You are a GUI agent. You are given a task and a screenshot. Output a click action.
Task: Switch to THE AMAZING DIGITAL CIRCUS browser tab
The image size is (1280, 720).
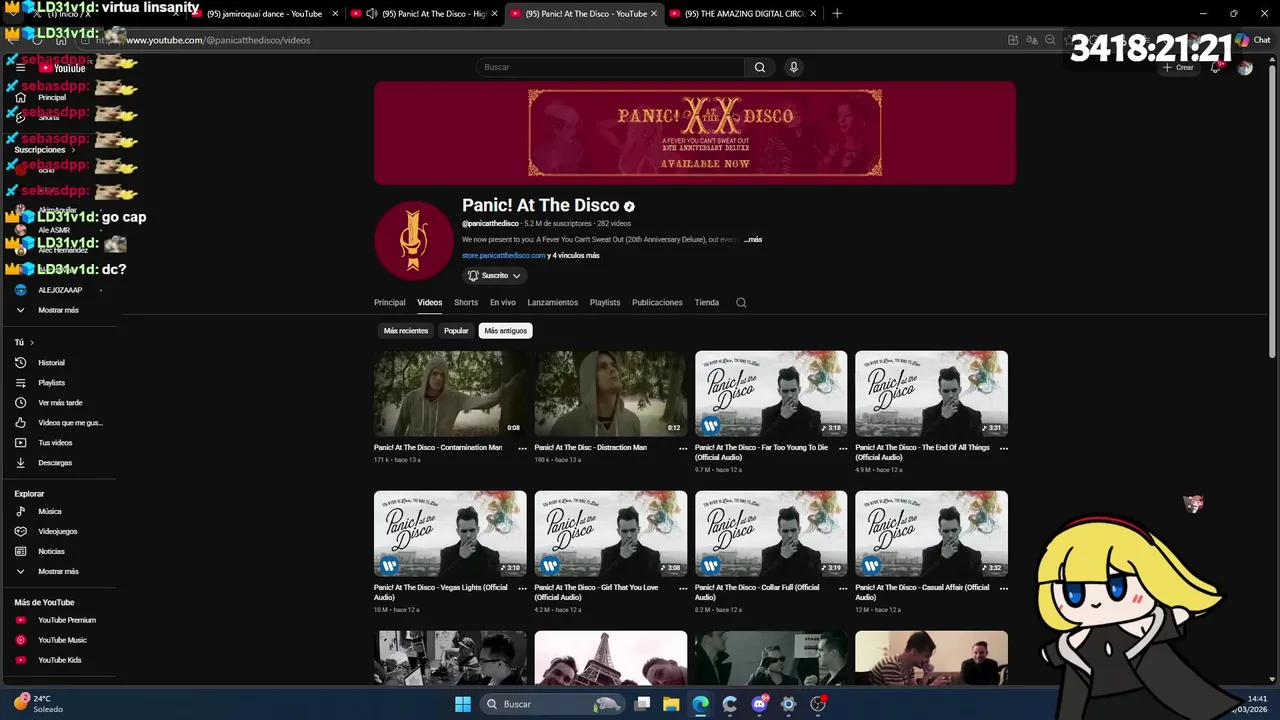[743, 14]
